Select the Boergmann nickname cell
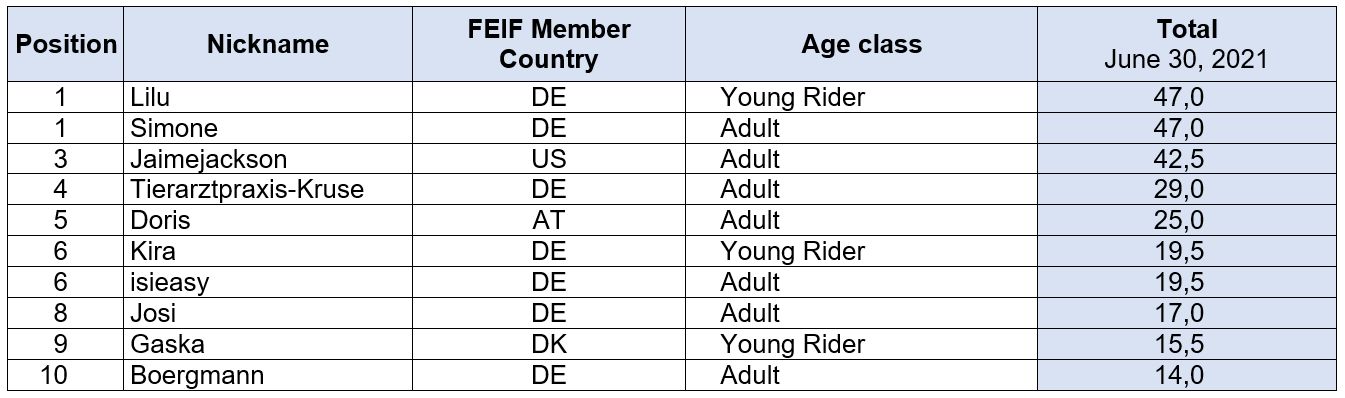Viewport: 1345px width, 398px height. pos(268,375)
